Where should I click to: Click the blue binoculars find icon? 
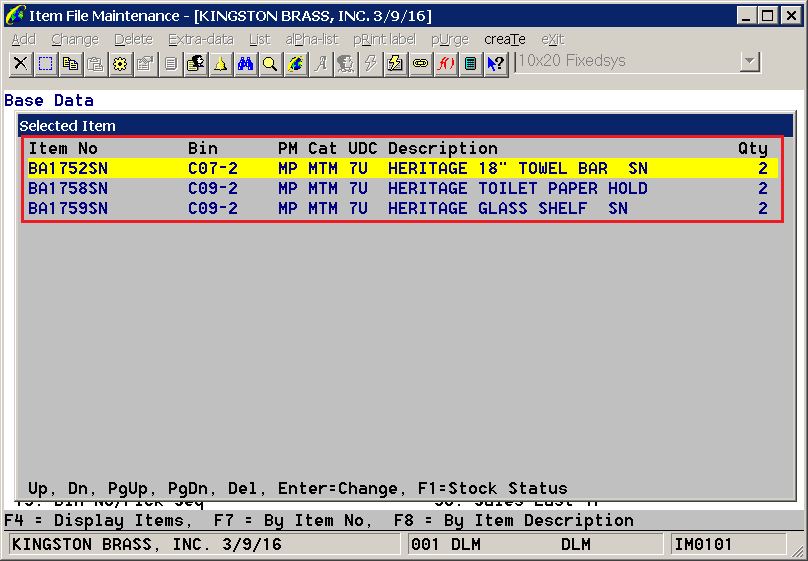246,63
